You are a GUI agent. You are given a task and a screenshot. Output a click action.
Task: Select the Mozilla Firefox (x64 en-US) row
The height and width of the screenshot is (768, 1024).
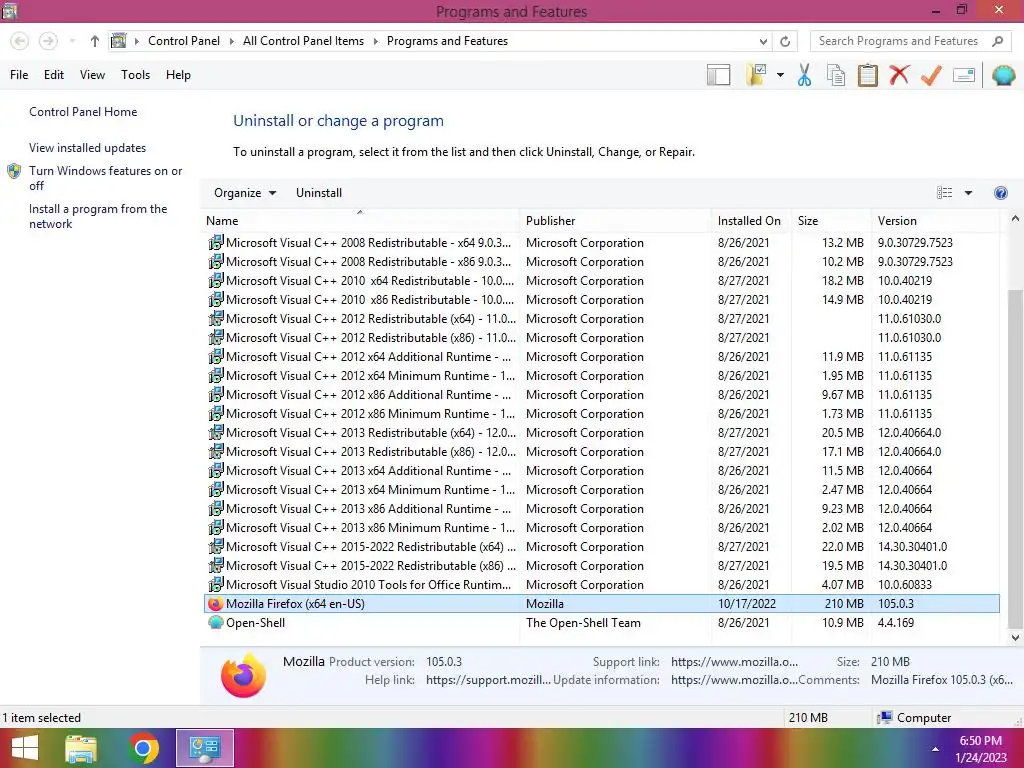point(601,604)
